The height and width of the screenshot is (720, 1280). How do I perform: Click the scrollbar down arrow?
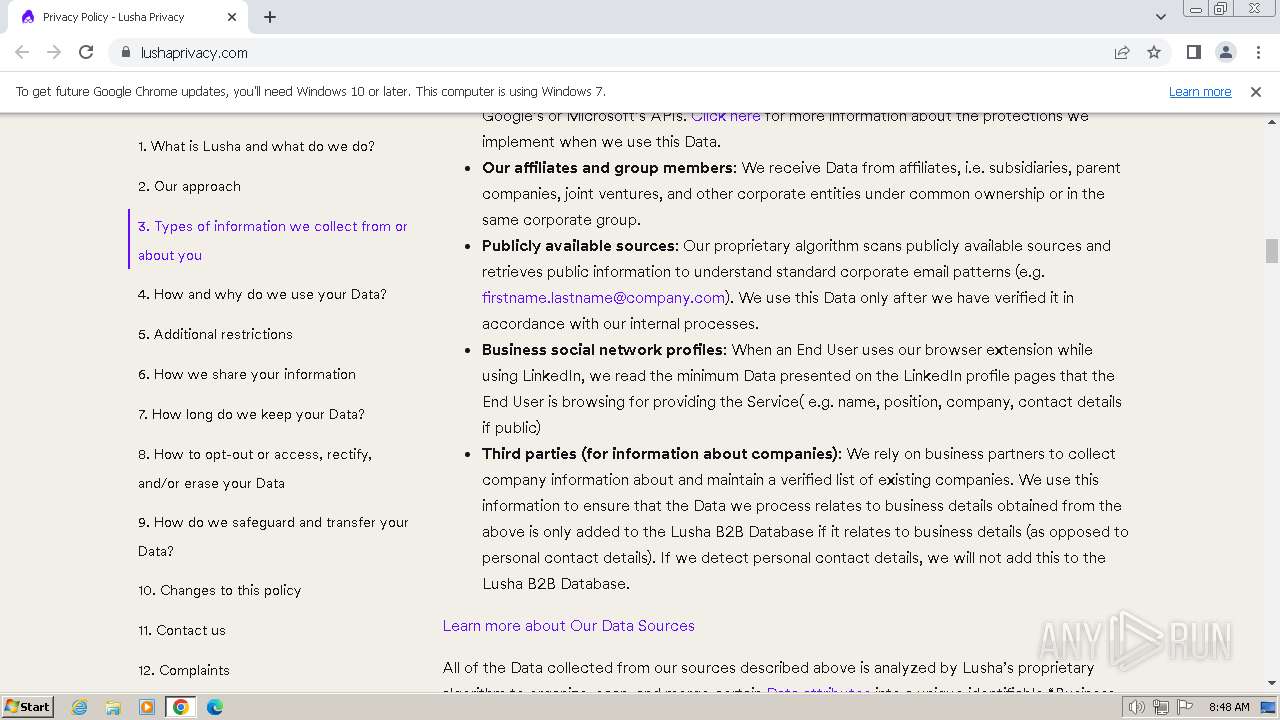[x=1271, y=683]
